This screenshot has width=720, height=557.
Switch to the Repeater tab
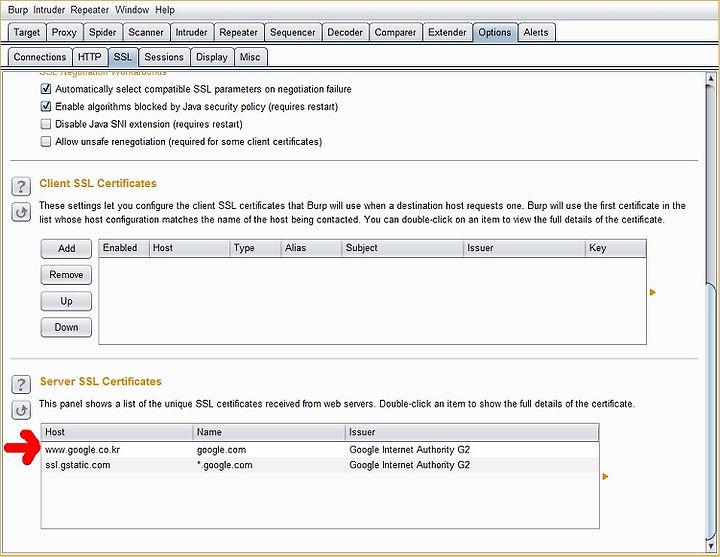238,32
